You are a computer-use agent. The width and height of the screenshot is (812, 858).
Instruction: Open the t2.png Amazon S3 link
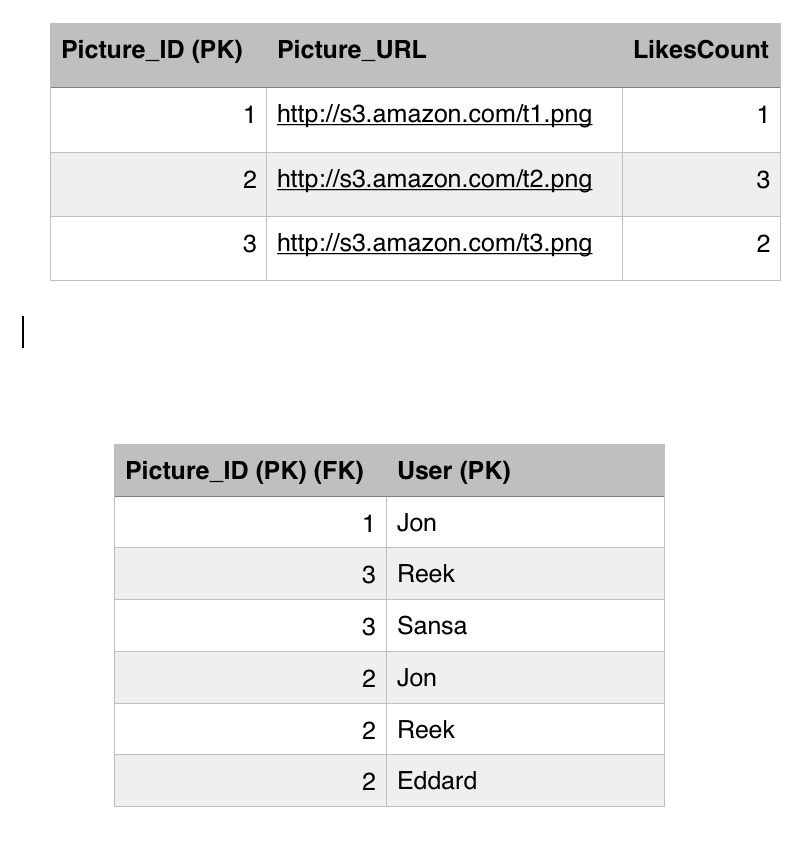tap(434, 180)
